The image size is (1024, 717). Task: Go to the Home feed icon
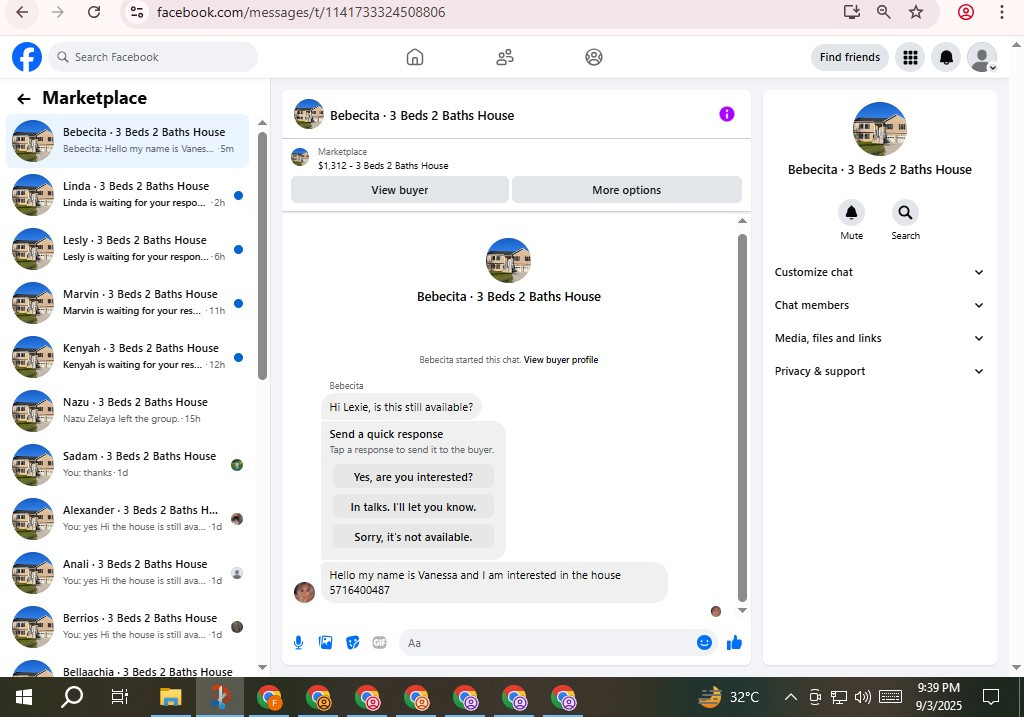[x=415, y=57]
